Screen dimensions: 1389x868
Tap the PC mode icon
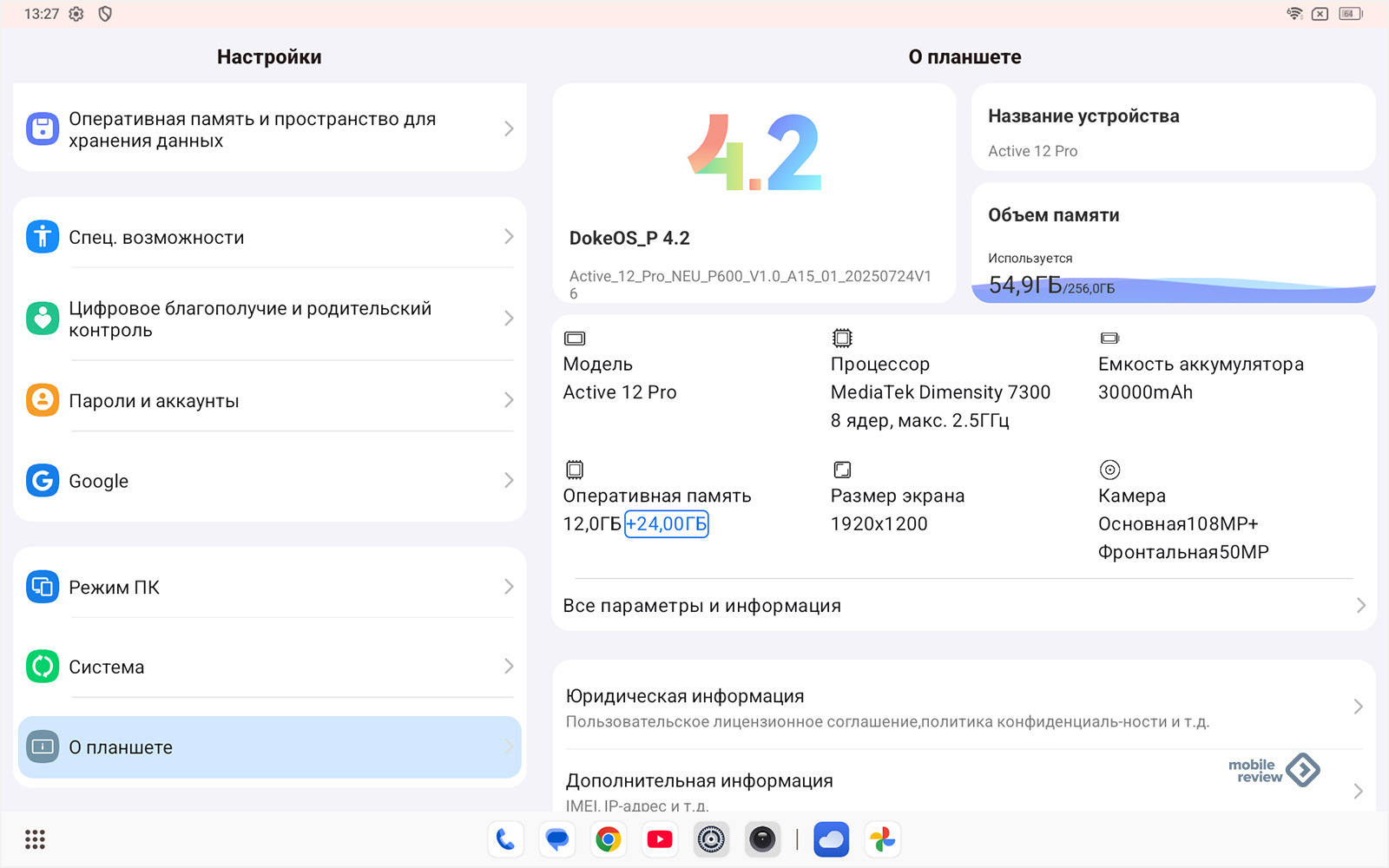click(x=43, y=587)
